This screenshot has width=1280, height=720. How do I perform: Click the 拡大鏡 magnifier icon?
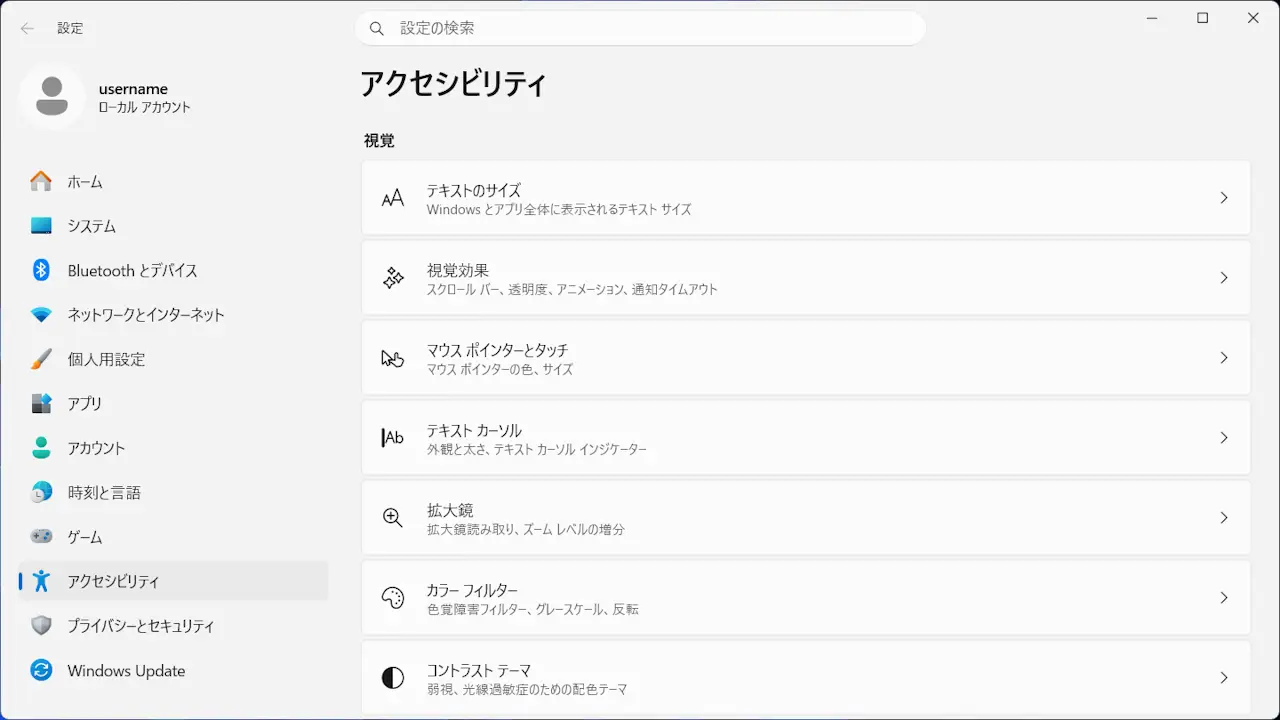[x=393, y=518]
